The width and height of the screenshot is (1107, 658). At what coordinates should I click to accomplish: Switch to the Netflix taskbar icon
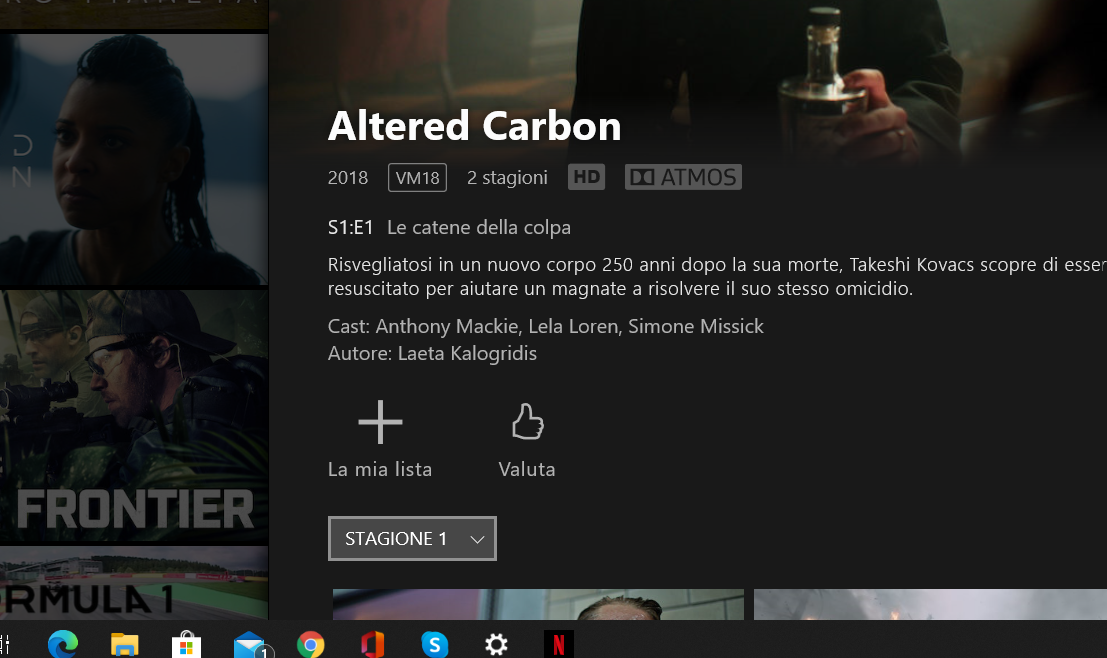(x=558, y=645)
